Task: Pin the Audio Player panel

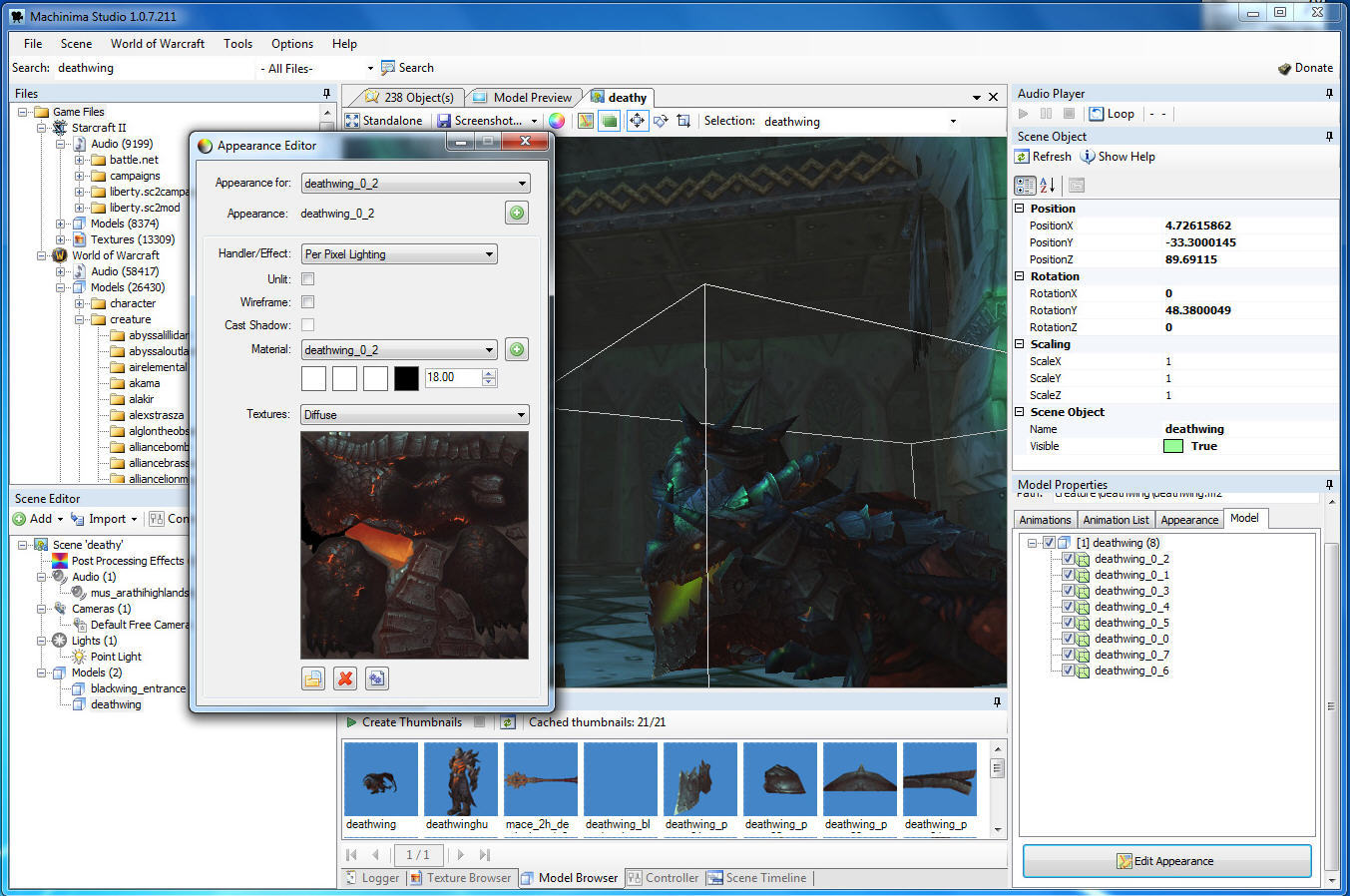Action: click(1329, 93)
